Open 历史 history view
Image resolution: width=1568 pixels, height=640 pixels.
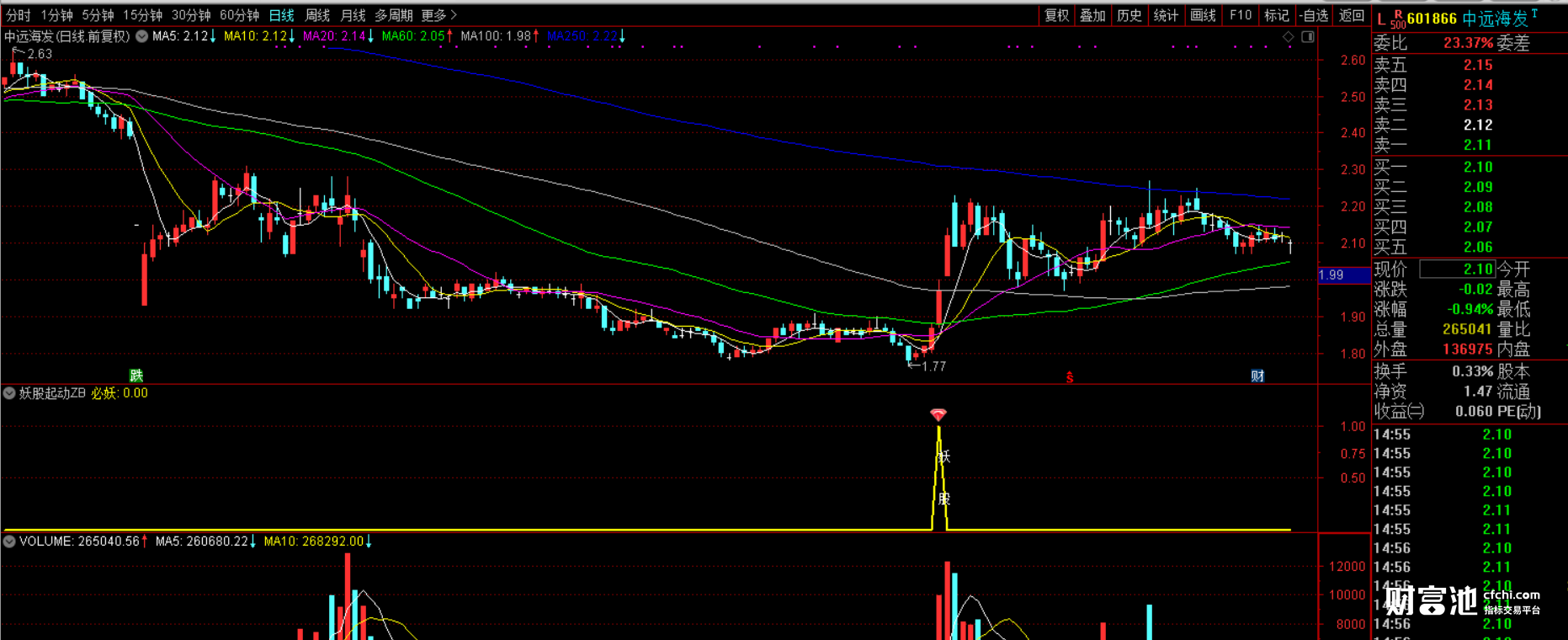(1129, 15)
